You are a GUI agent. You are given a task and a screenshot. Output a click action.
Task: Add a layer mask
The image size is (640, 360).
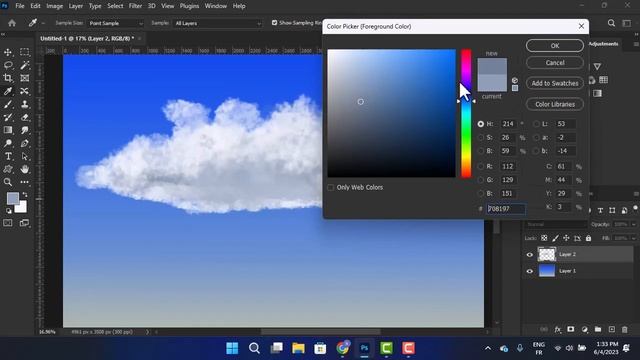coord(571,329)
